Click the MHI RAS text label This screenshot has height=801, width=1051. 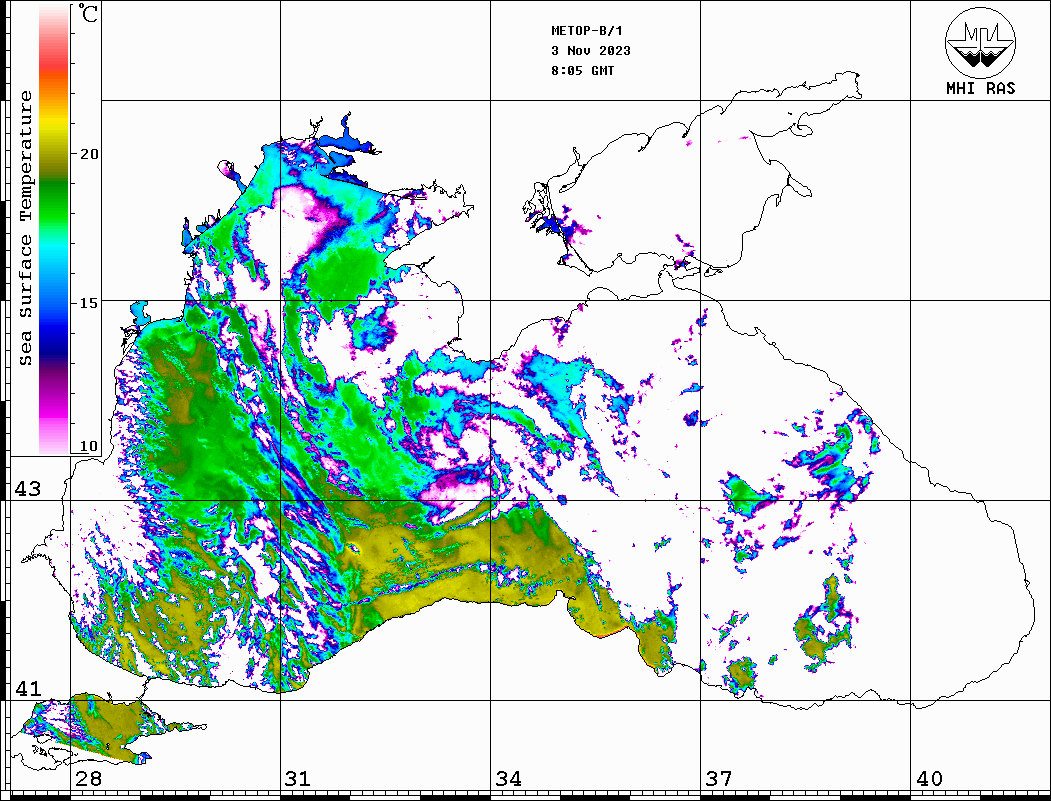pos(980,88)
